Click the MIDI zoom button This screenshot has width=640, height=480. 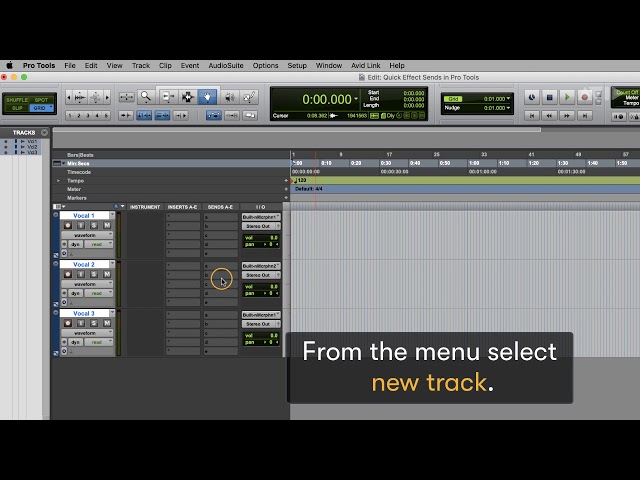pyautogui.click(x=96, y=97)
